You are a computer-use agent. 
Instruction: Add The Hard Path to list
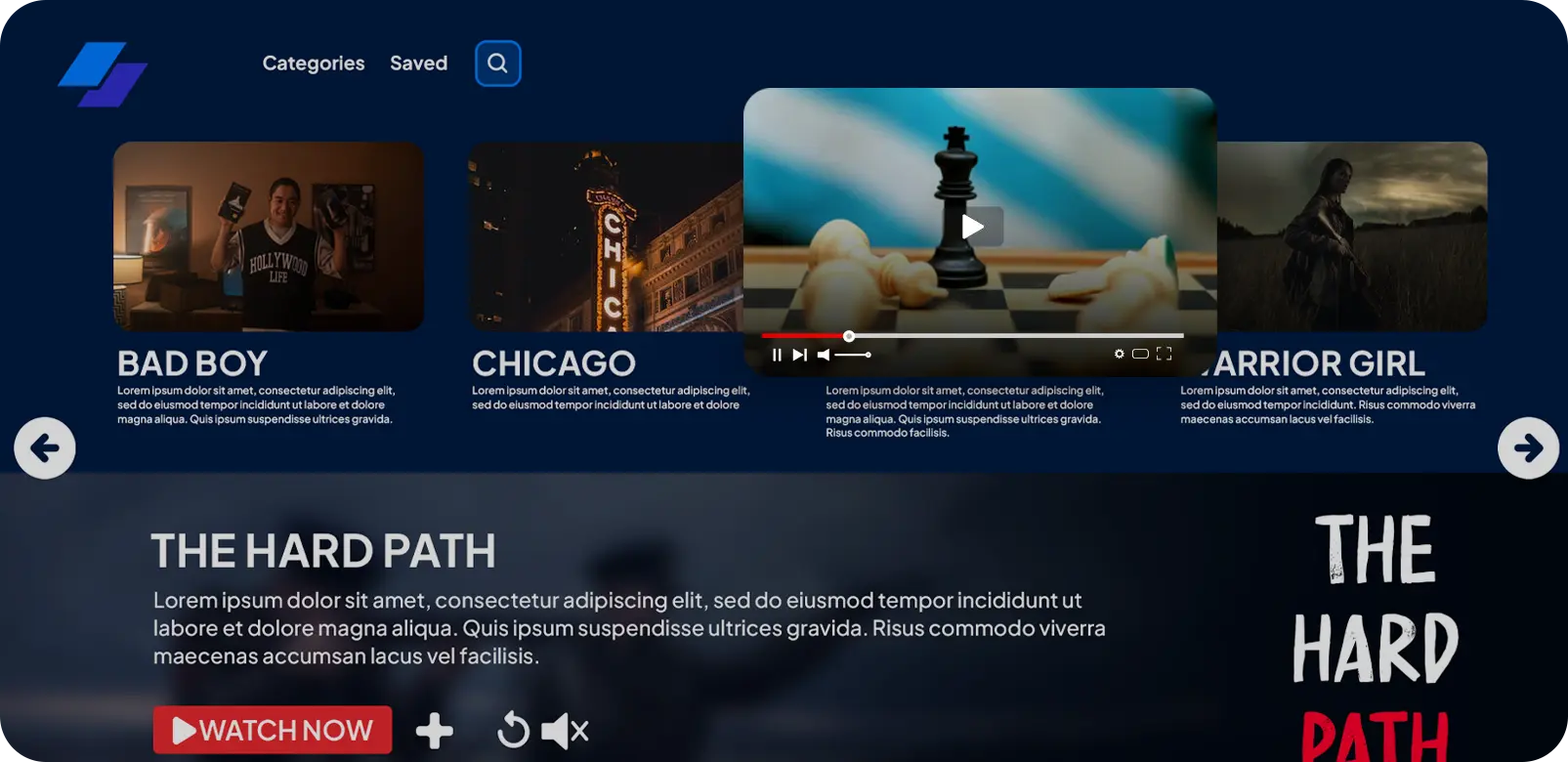pos(435,731)
